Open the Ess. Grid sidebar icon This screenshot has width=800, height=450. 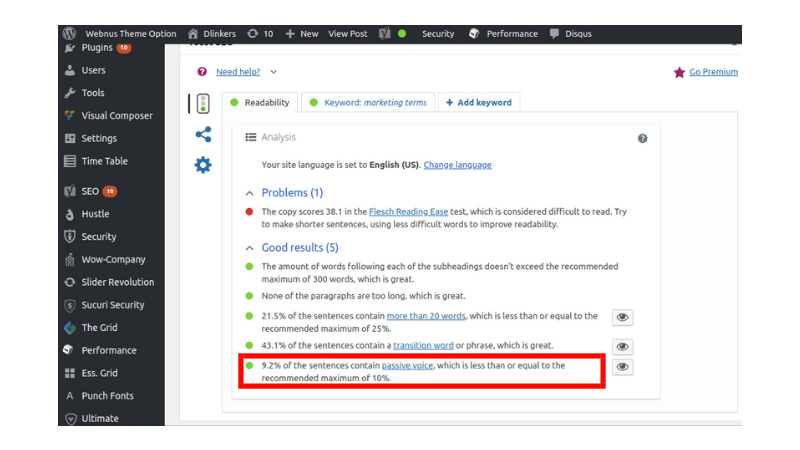coord(70,373)
